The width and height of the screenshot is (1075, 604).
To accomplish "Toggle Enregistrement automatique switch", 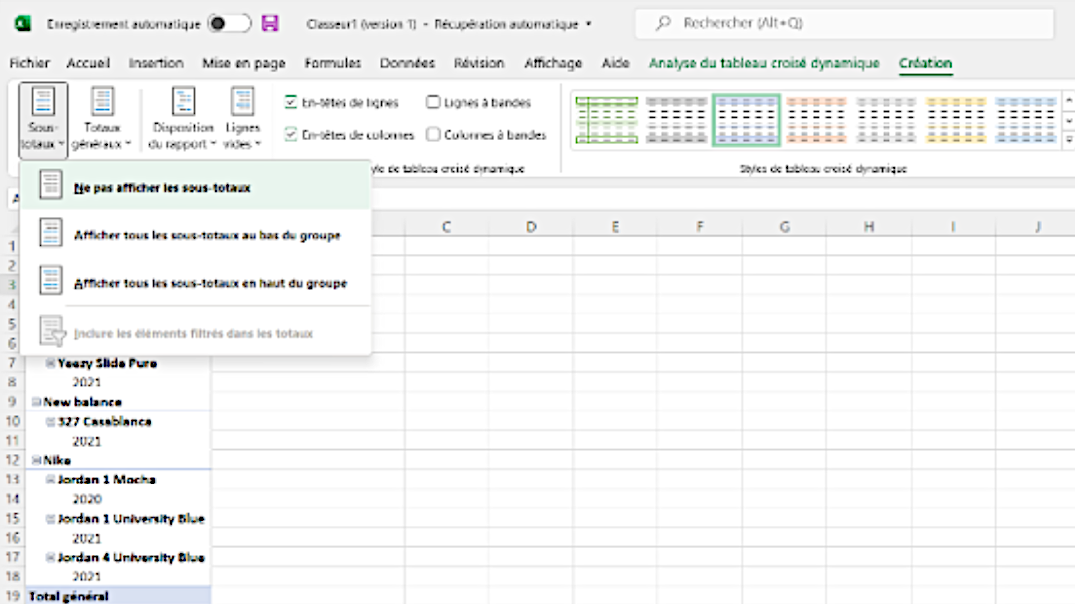I will (228, 23).
